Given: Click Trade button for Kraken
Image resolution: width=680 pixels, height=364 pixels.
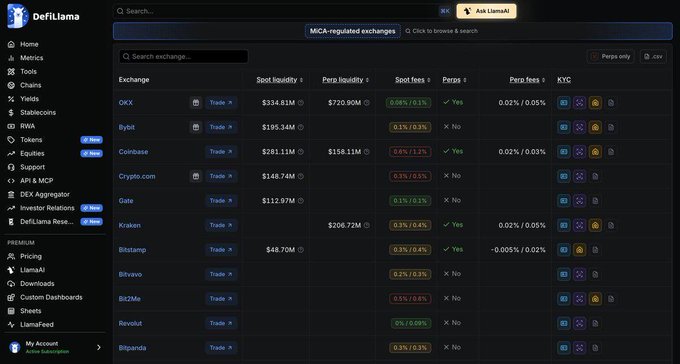Looking at the screenshot, I should pos(221,225).
